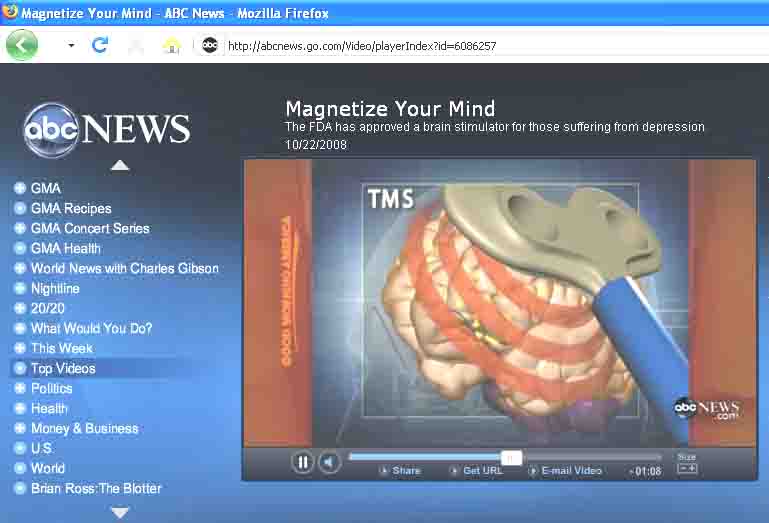This screenshot has width=769, height=523.
Task: Expand the Politics plus icon
Action: [20, 388]
